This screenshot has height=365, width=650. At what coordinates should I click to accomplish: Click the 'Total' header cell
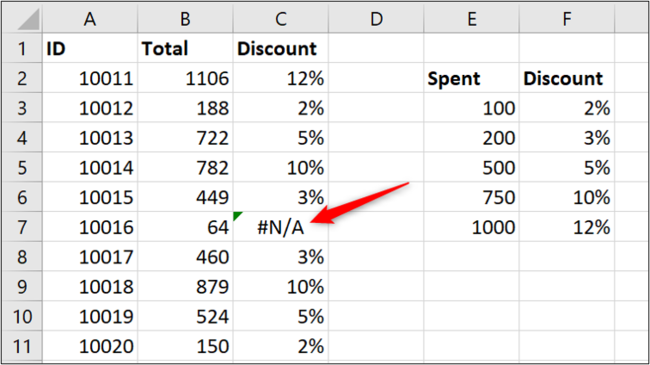(x=185, y=48)
